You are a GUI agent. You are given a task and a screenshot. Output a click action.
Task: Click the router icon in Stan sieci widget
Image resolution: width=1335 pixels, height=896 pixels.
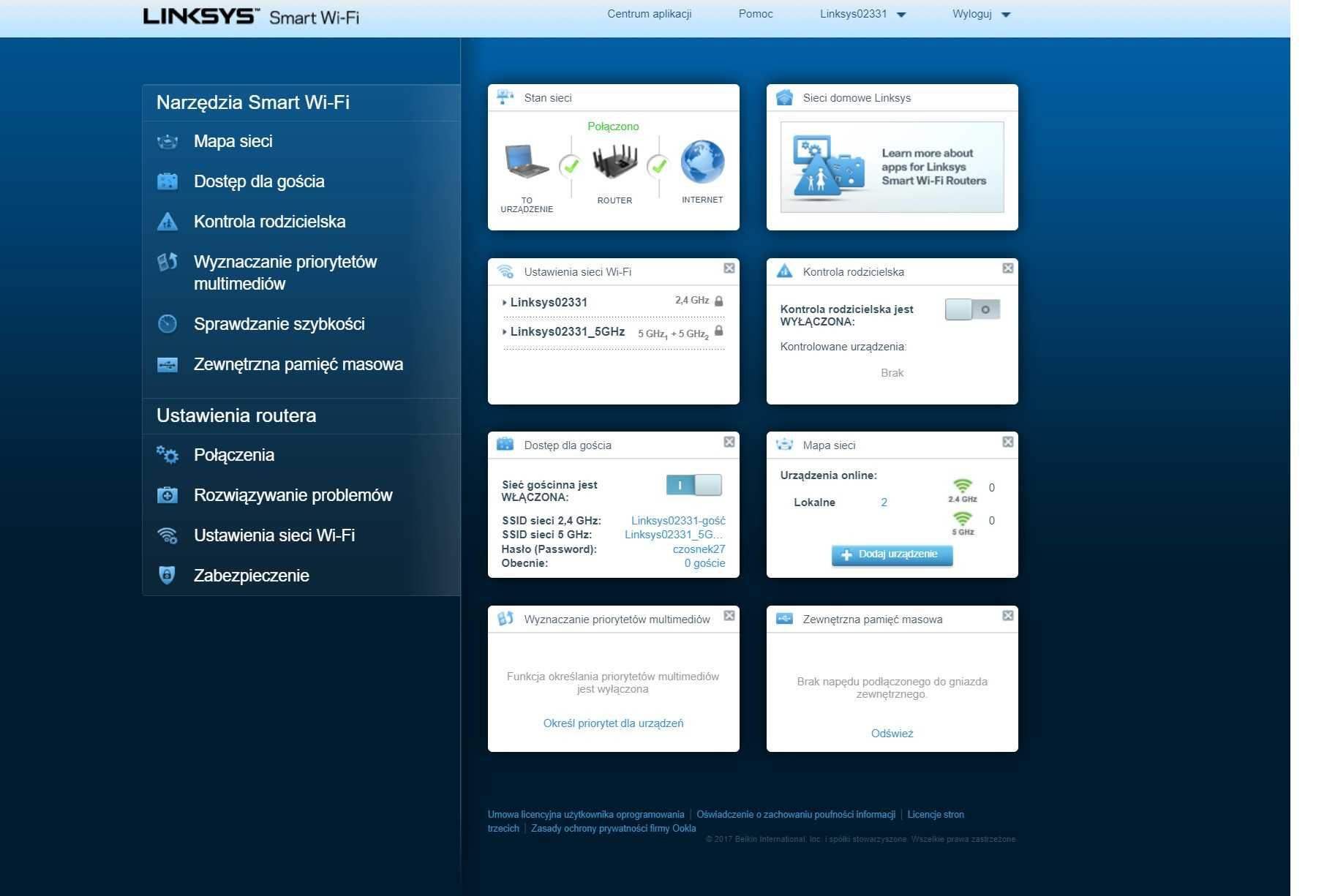[x=614, y=162]
